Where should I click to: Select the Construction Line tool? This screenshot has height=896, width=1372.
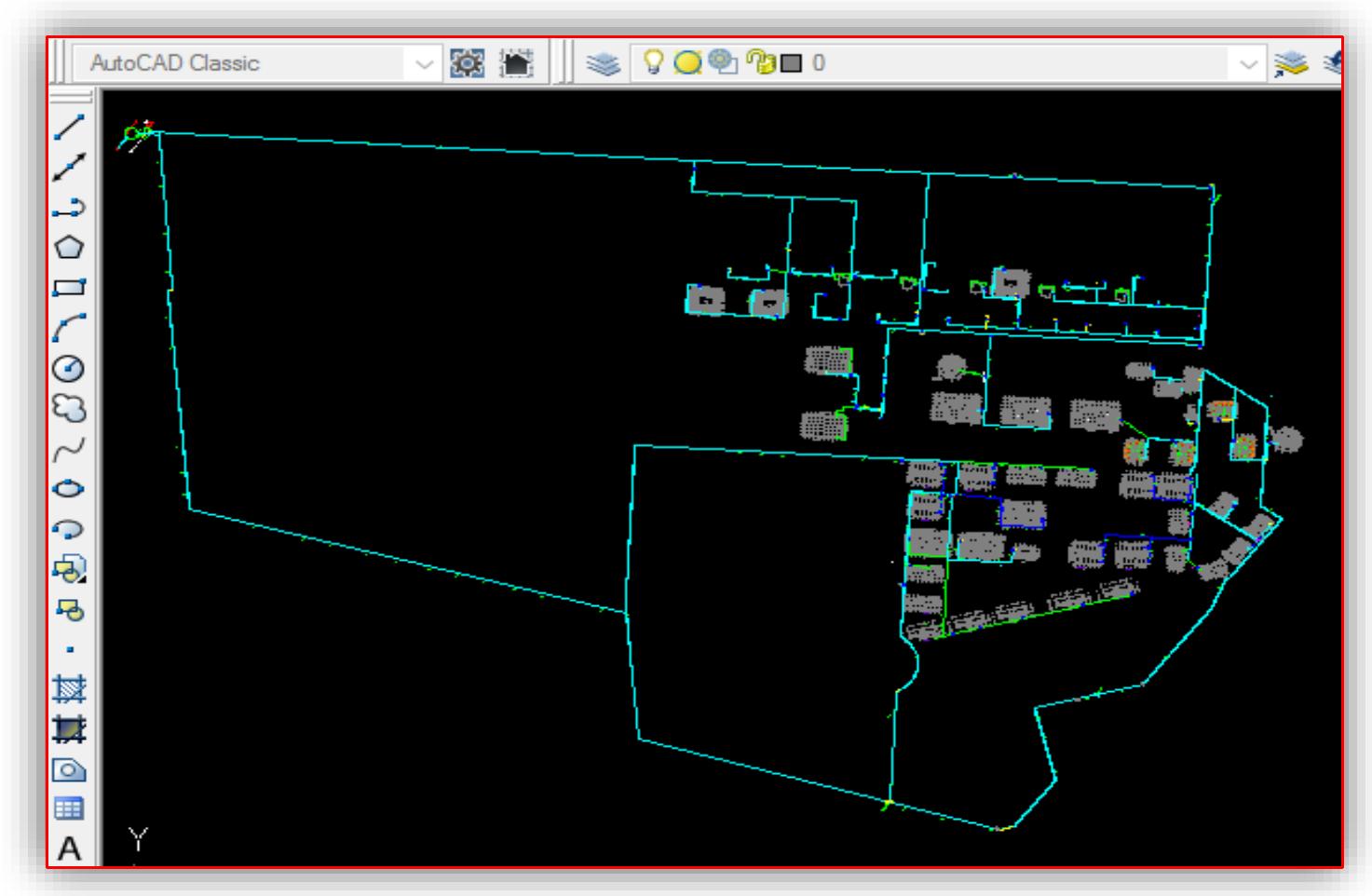pos(70,167)
